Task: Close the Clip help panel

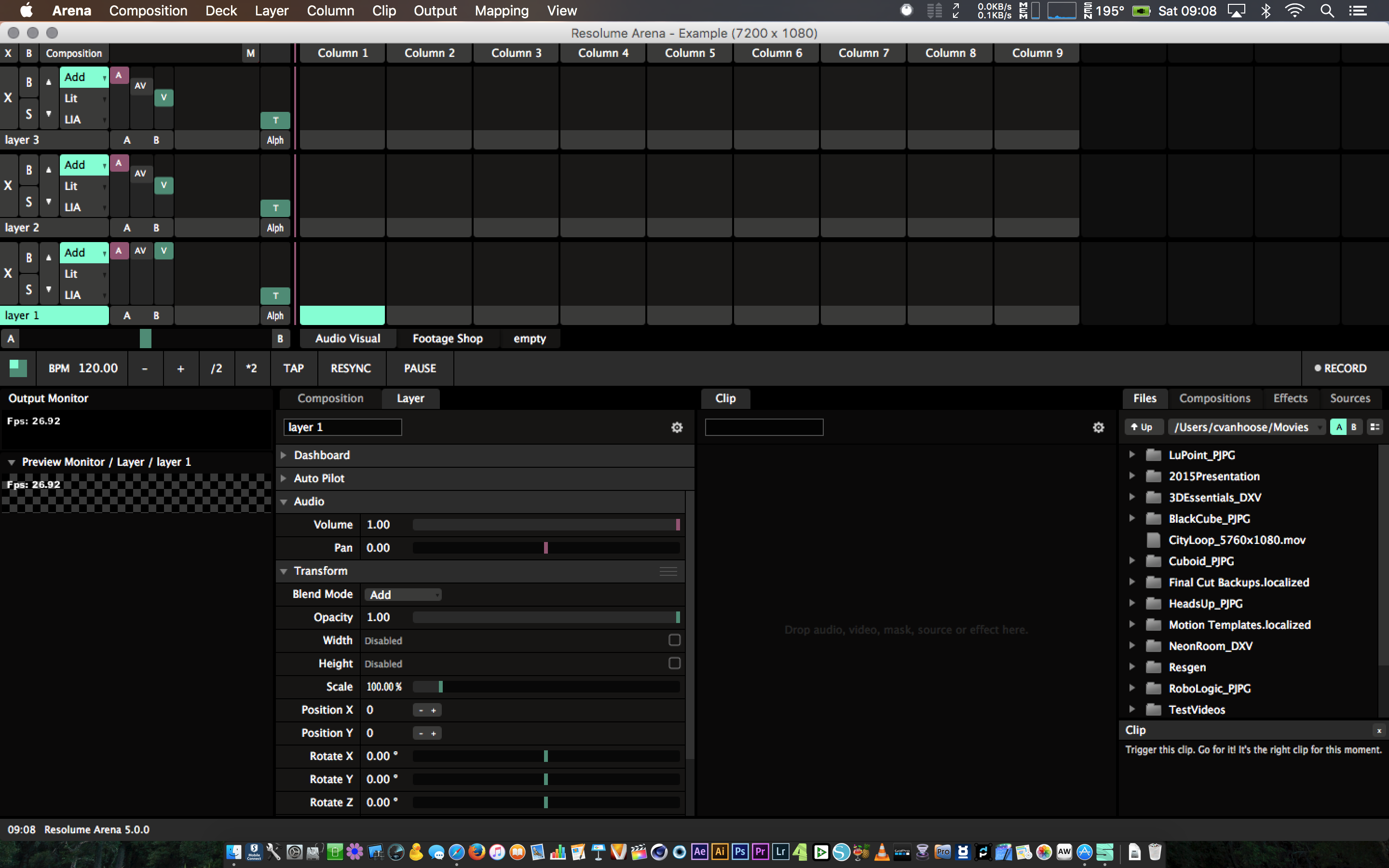Action: [x=1379, y=730]
